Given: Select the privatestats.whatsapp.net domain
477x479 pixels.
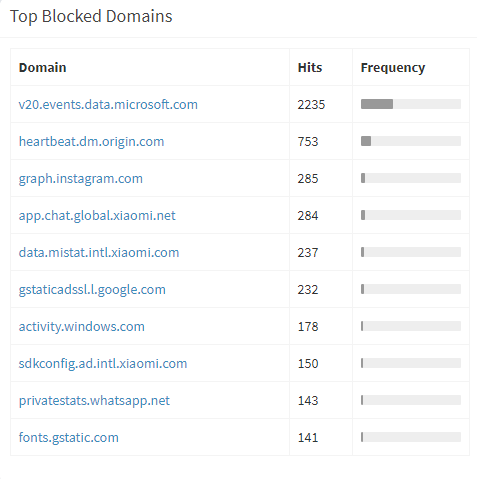Looking at the screenshot, I should [94, 400].
